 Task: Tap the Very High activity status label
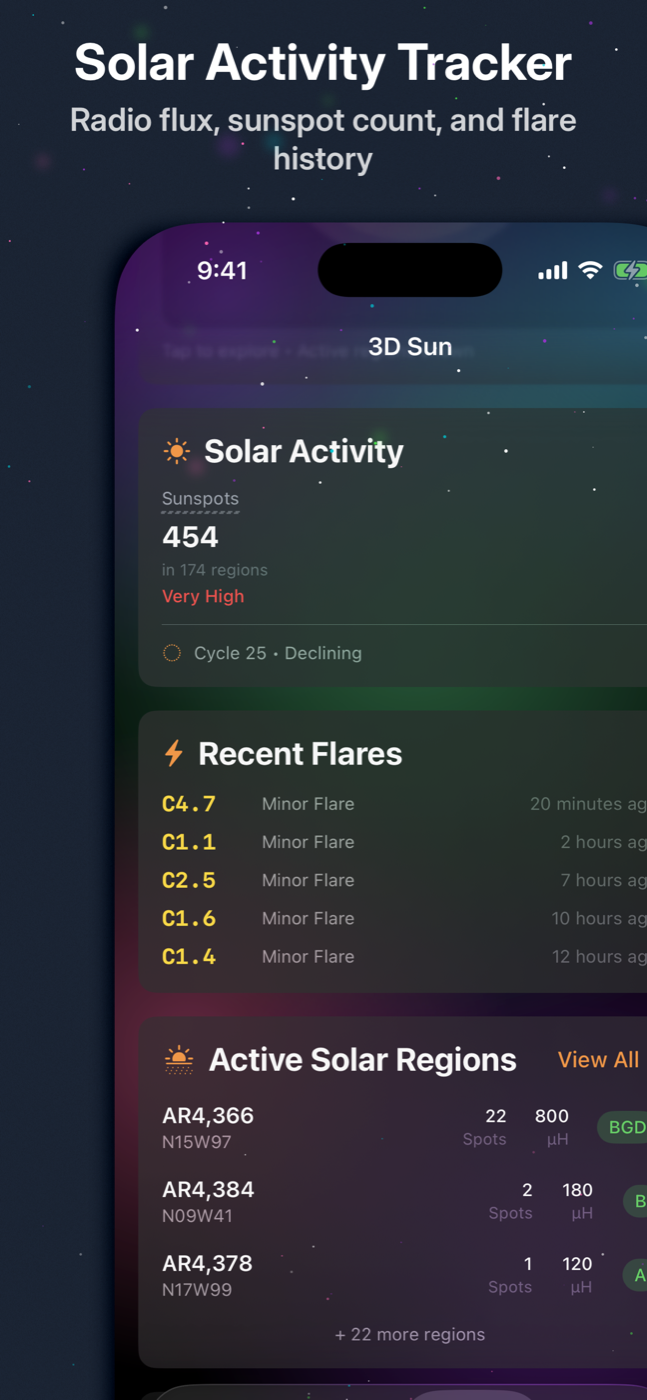(203, 596)
